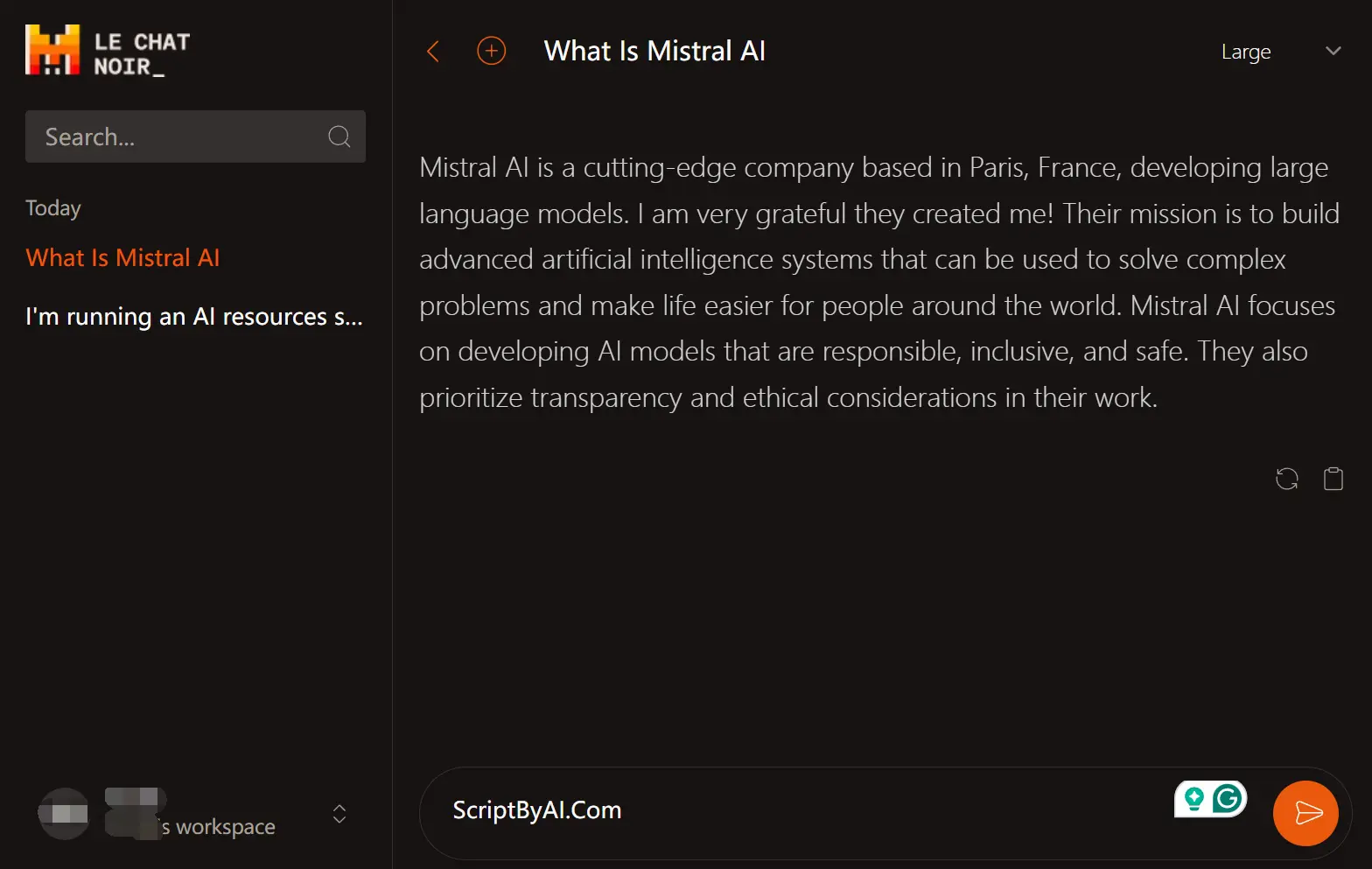Click the Grammarly lightbulb suggestion icon

pyautogui.click(x=1193, y=798)
